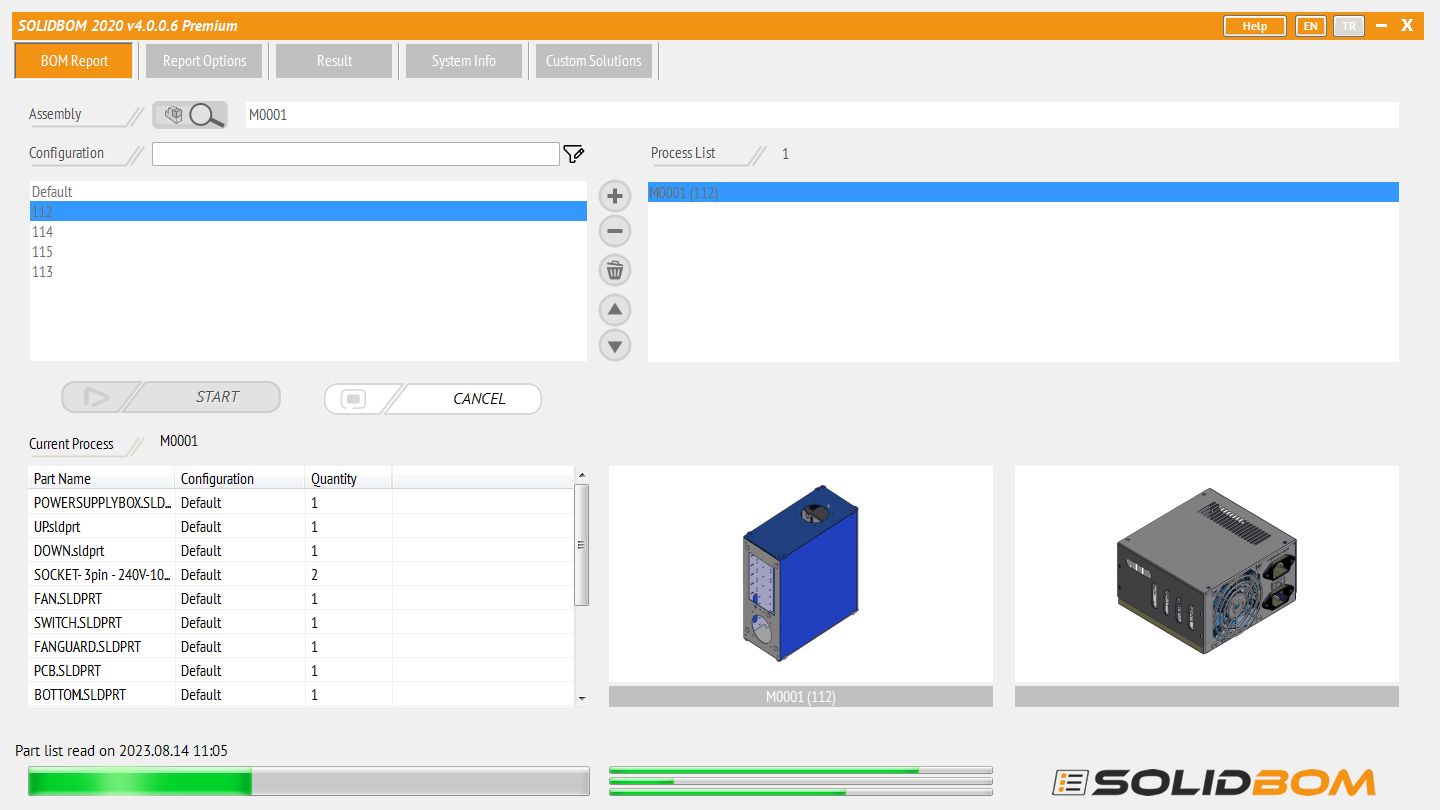Click the Assembly path field M0001
The width and height of the screenshot is (1440, 810).
822,115
